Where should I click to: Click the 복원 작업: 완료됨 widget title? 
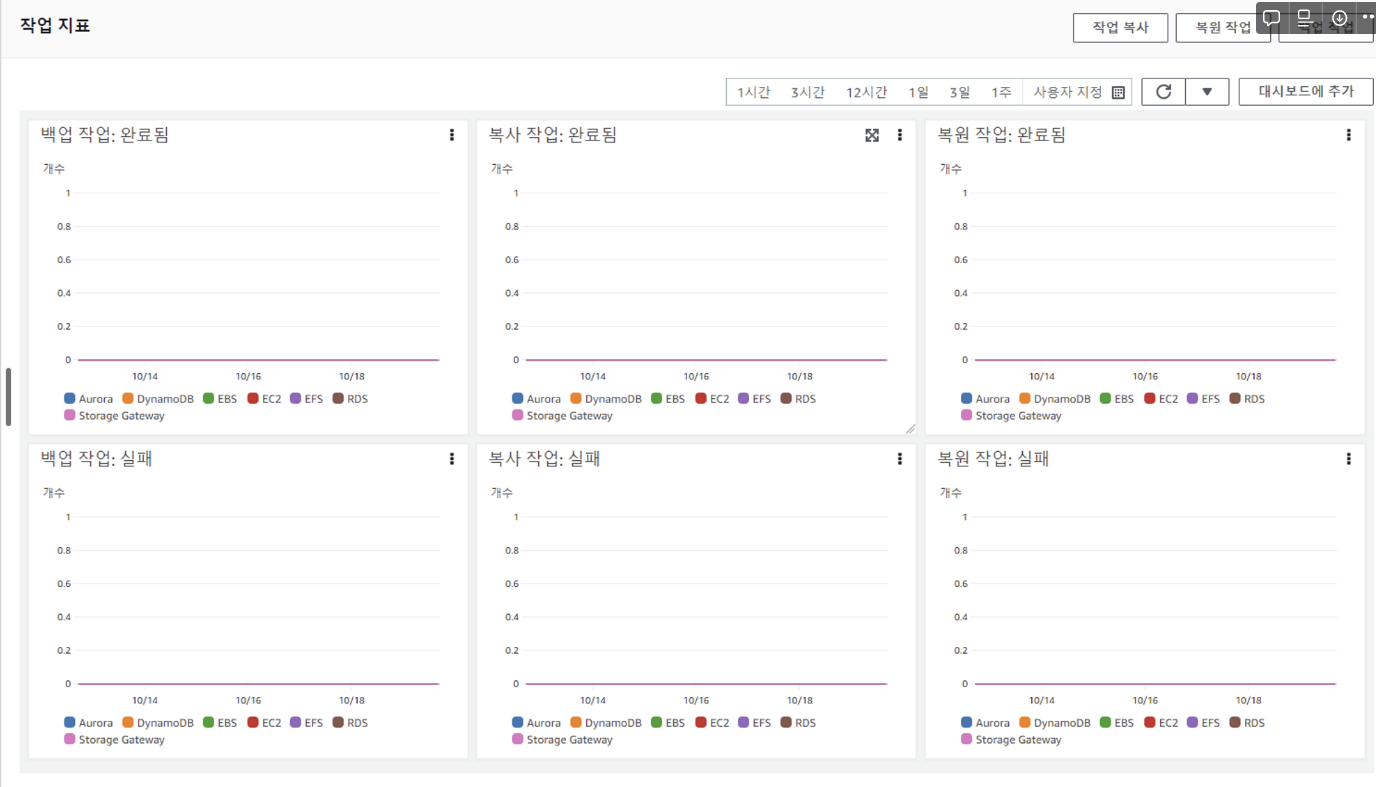1002,135
